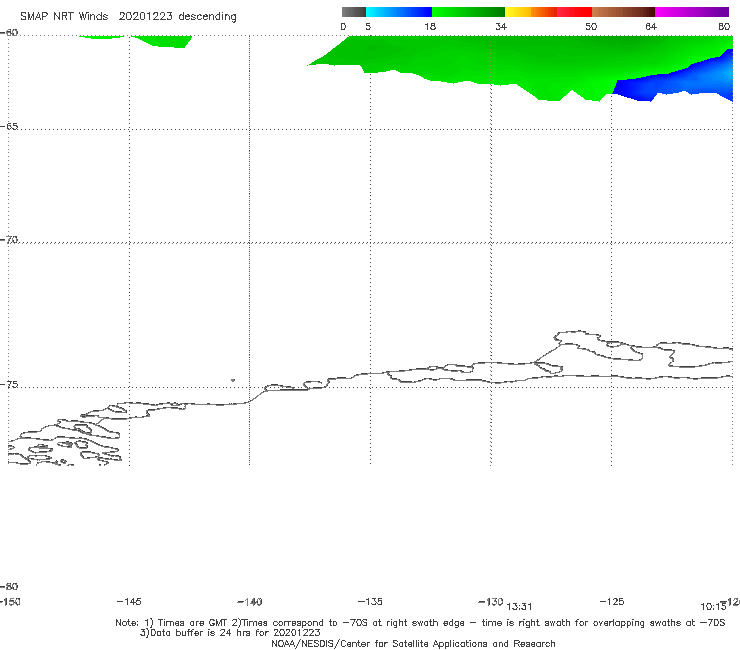Click the gray segment of the color bar
This screenshot has width=740, height=650.
coord(353,12)
